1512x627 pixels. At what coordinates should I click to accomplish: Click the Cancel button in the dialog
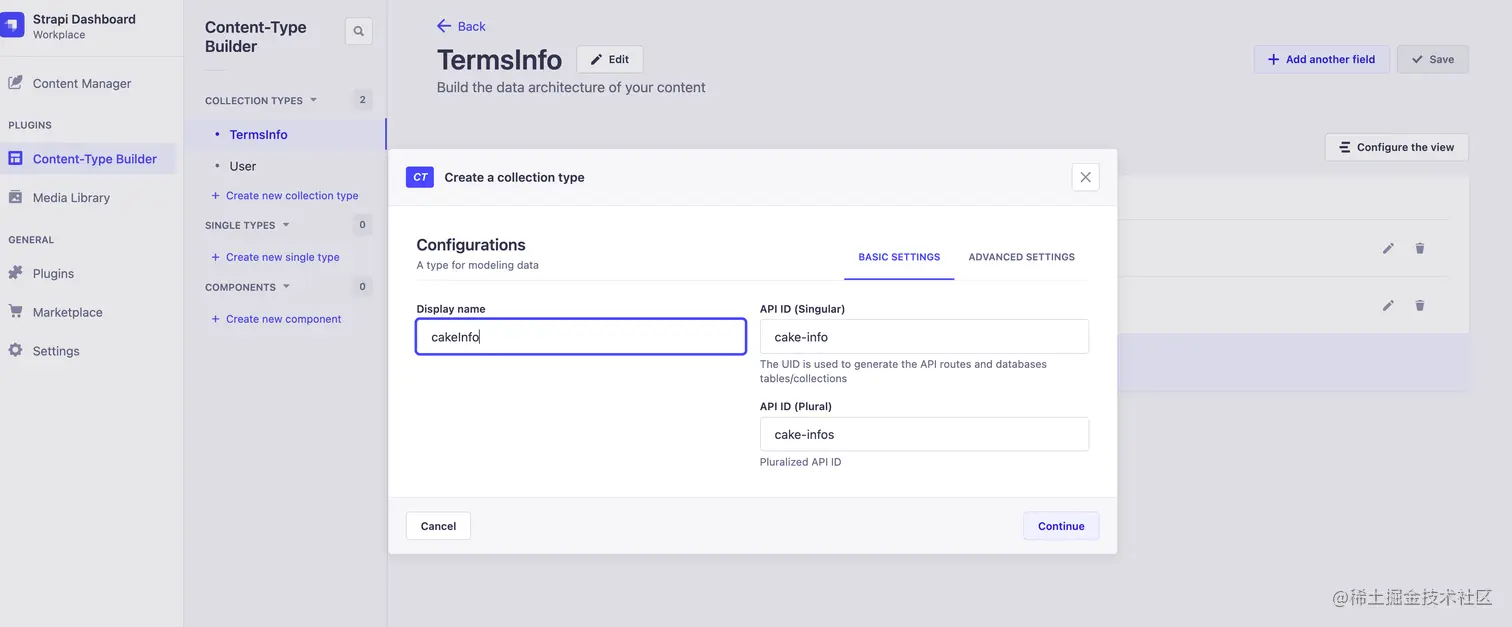[438, 526]
